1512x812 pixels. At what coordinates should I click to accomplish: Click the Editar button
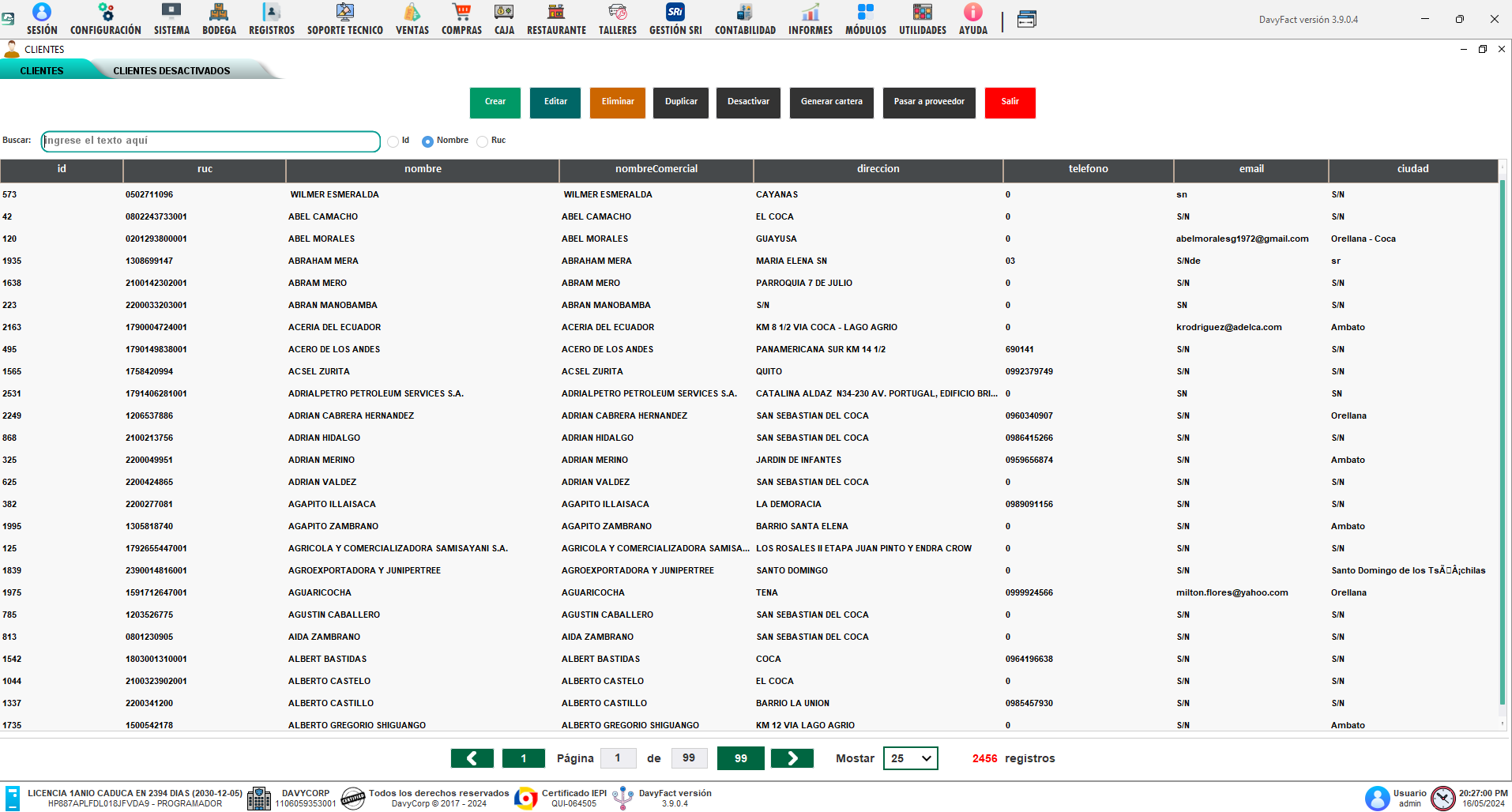(x=555, y=103)
